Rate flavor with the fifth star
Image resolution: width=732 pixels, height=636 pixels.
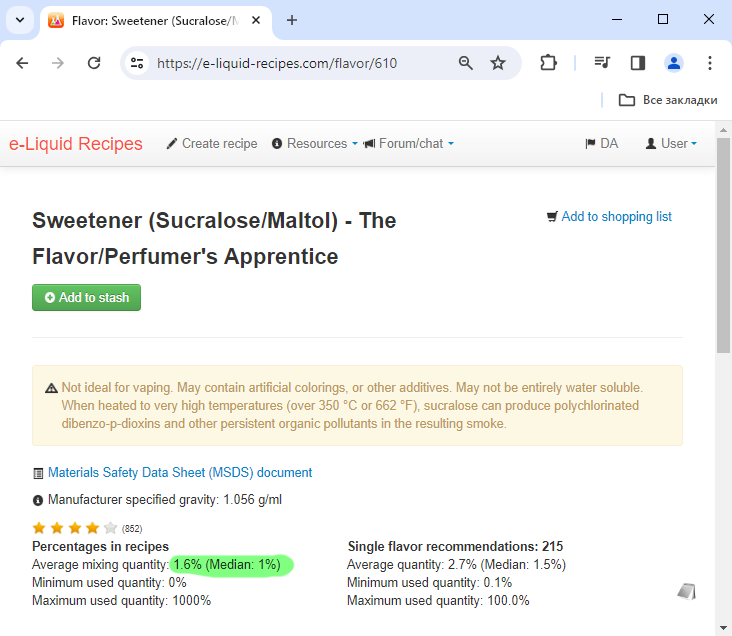pyautogui.click(x=110, y=528)
